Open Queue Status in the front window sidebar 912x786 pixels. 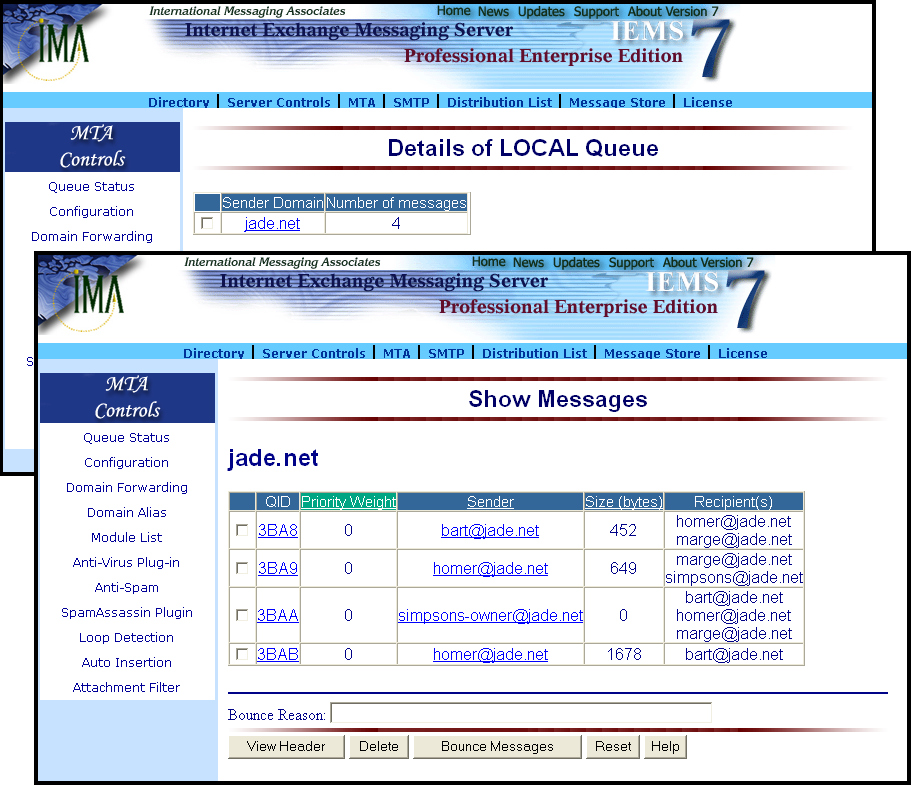(126, 438)
